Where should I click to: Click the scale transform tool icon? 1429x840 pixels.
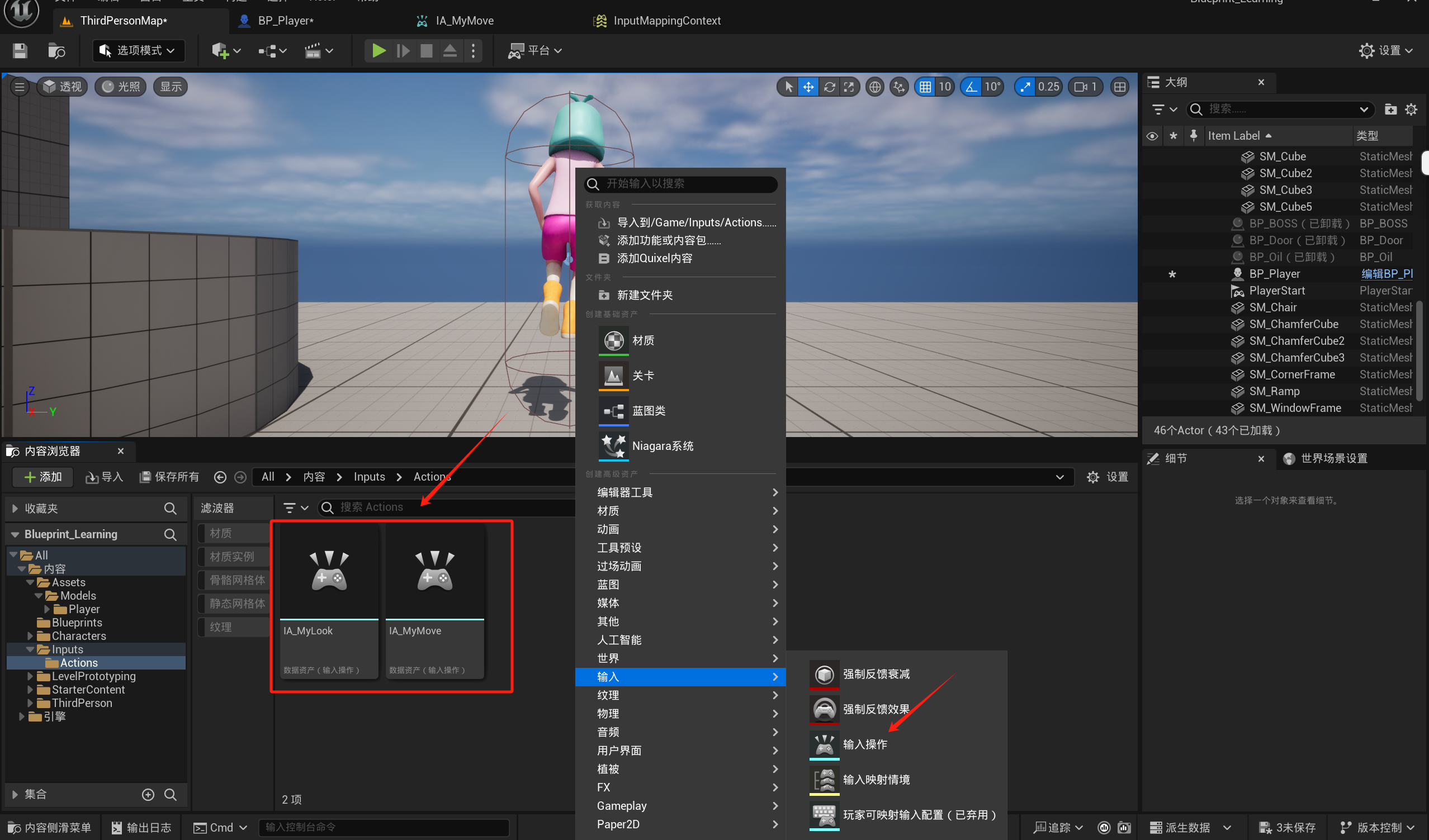pyautogui.click(x=849, y=87)
